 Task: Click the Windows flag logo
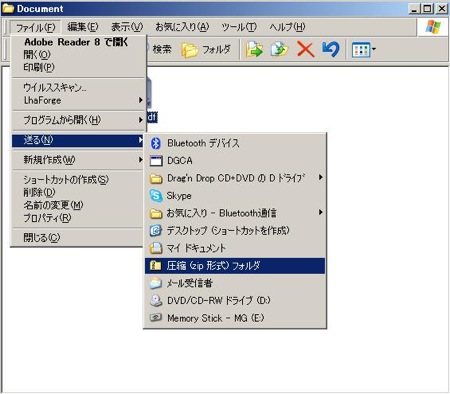coord(433,27)
